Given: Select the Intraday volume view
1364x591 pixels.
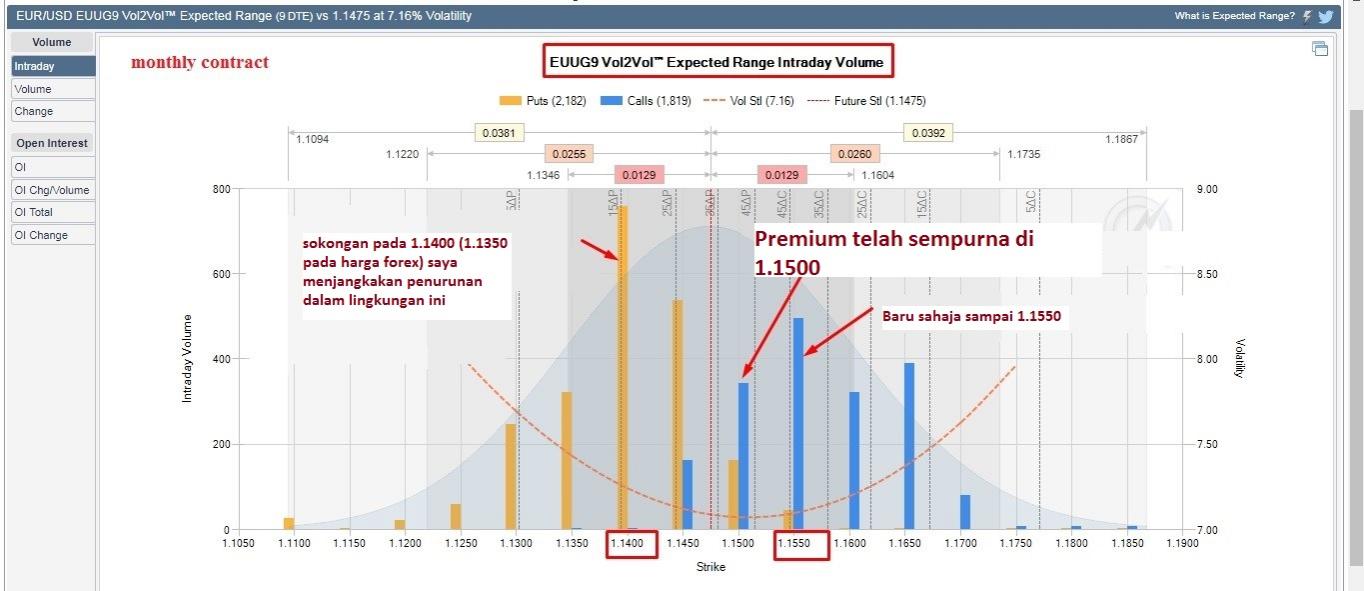Looking at the screenshot, I should pos(53,66).
